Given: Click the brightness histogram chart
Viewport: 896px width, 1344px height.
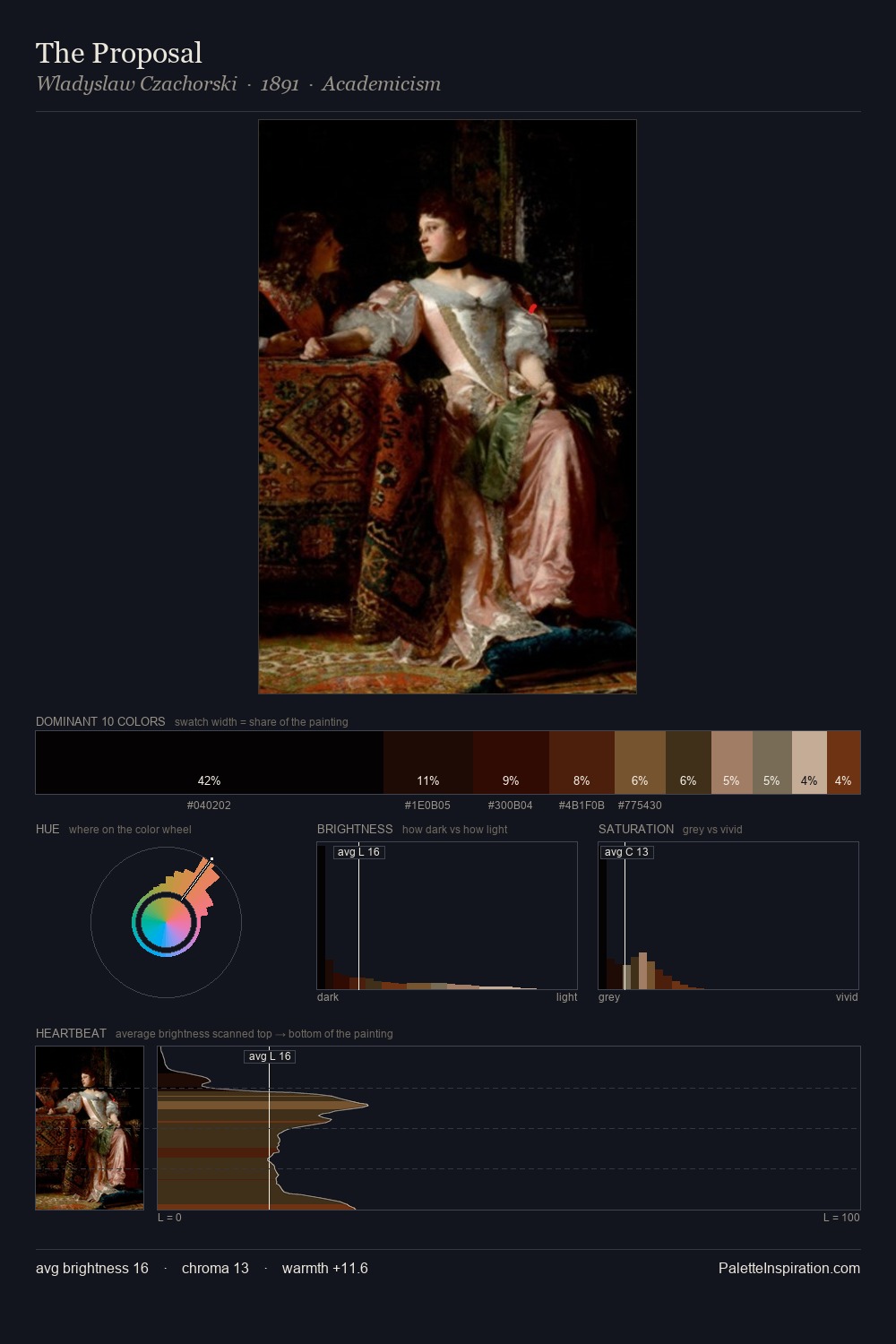Looking at the screenshot, I should 447,916.
